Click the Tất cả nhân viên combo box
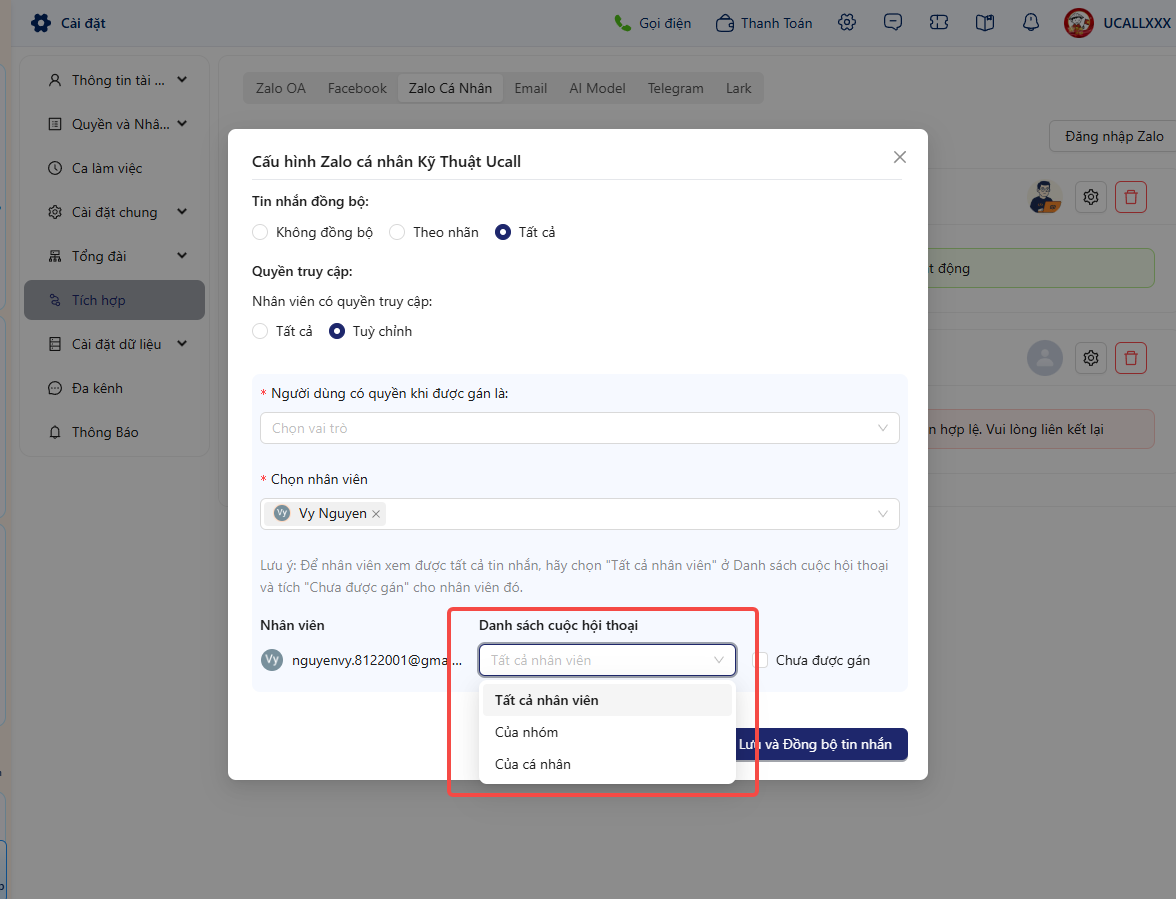 pos(607,661)
